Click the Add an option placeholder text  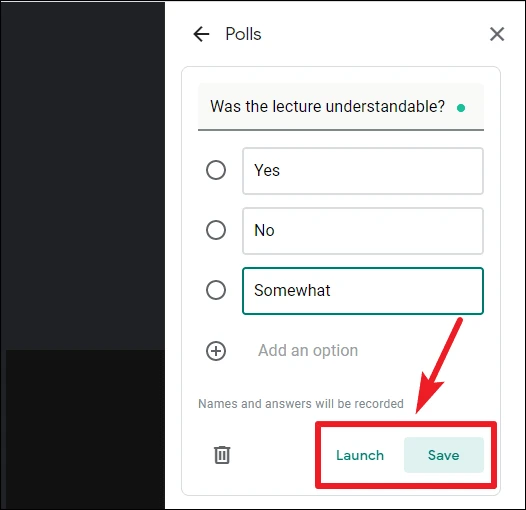coord(308,351)
